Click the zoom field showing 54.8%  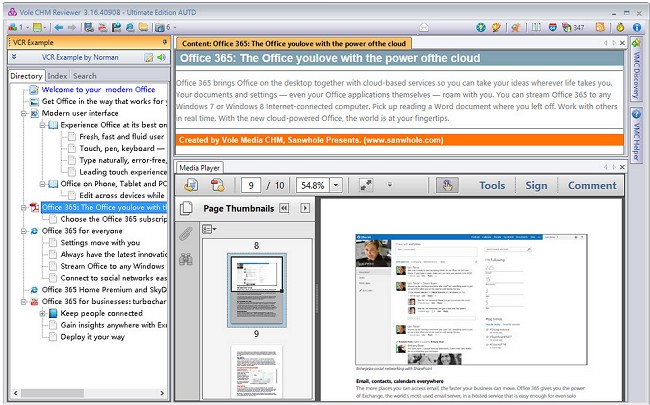point(313,185)
